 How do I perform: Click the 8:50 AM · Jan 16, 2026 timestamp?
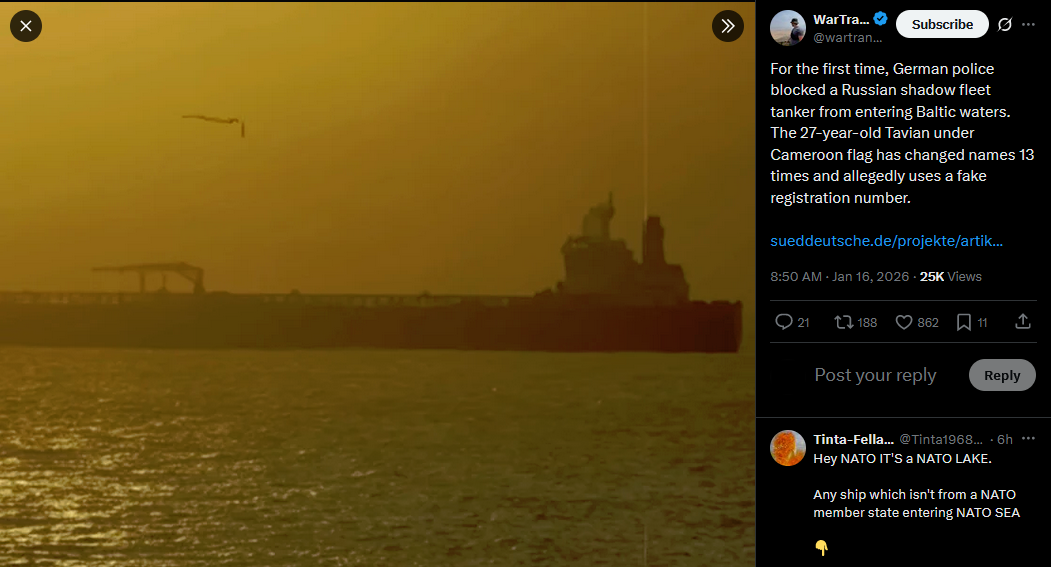pyautogui.click(x=839, y=277)
